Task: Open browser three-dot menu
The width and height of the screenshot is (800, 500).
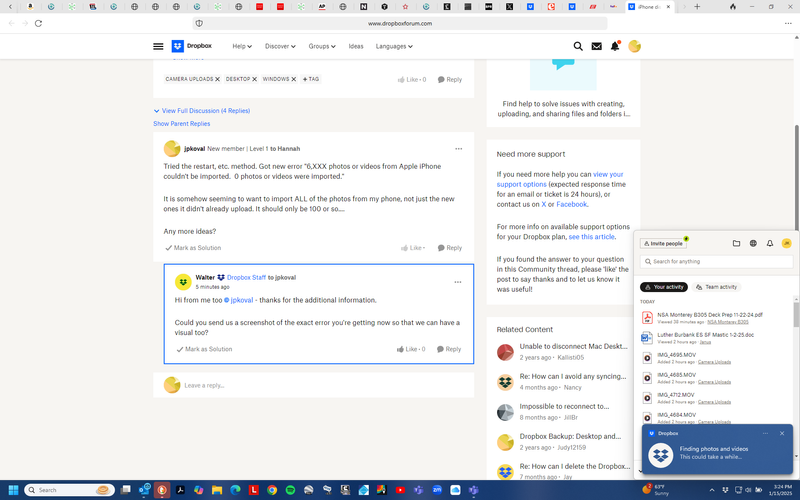Action: coord(788,23)
